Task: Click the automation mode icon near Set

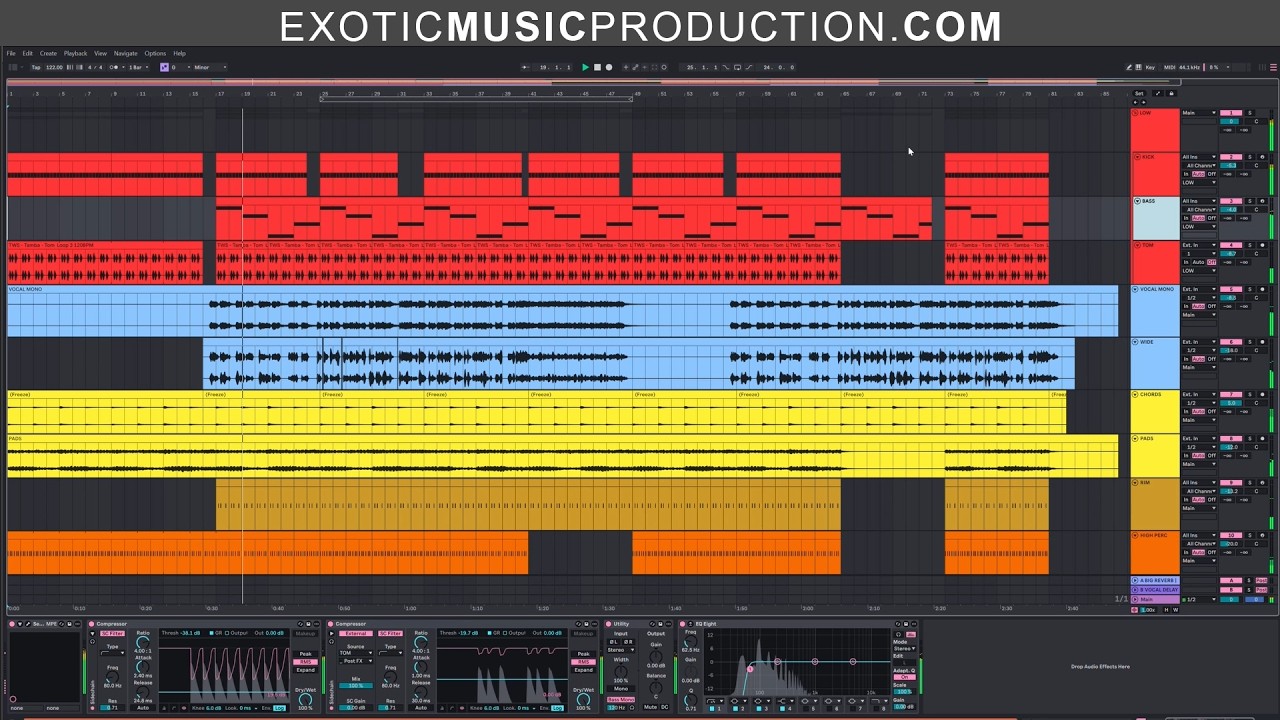Action: [x=1158, y=93]
